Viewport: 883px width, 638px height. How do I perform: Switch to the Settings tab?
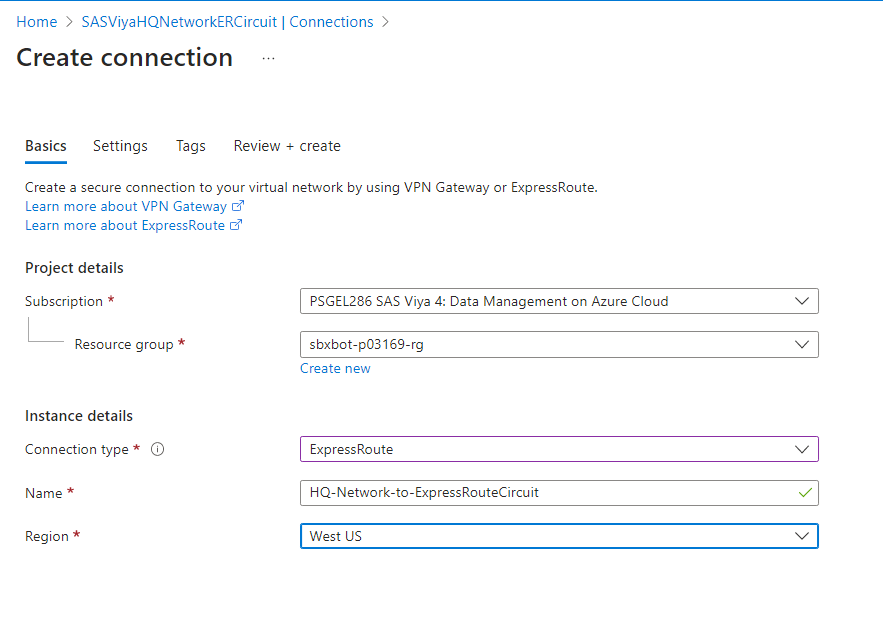[x=120, y=146]
